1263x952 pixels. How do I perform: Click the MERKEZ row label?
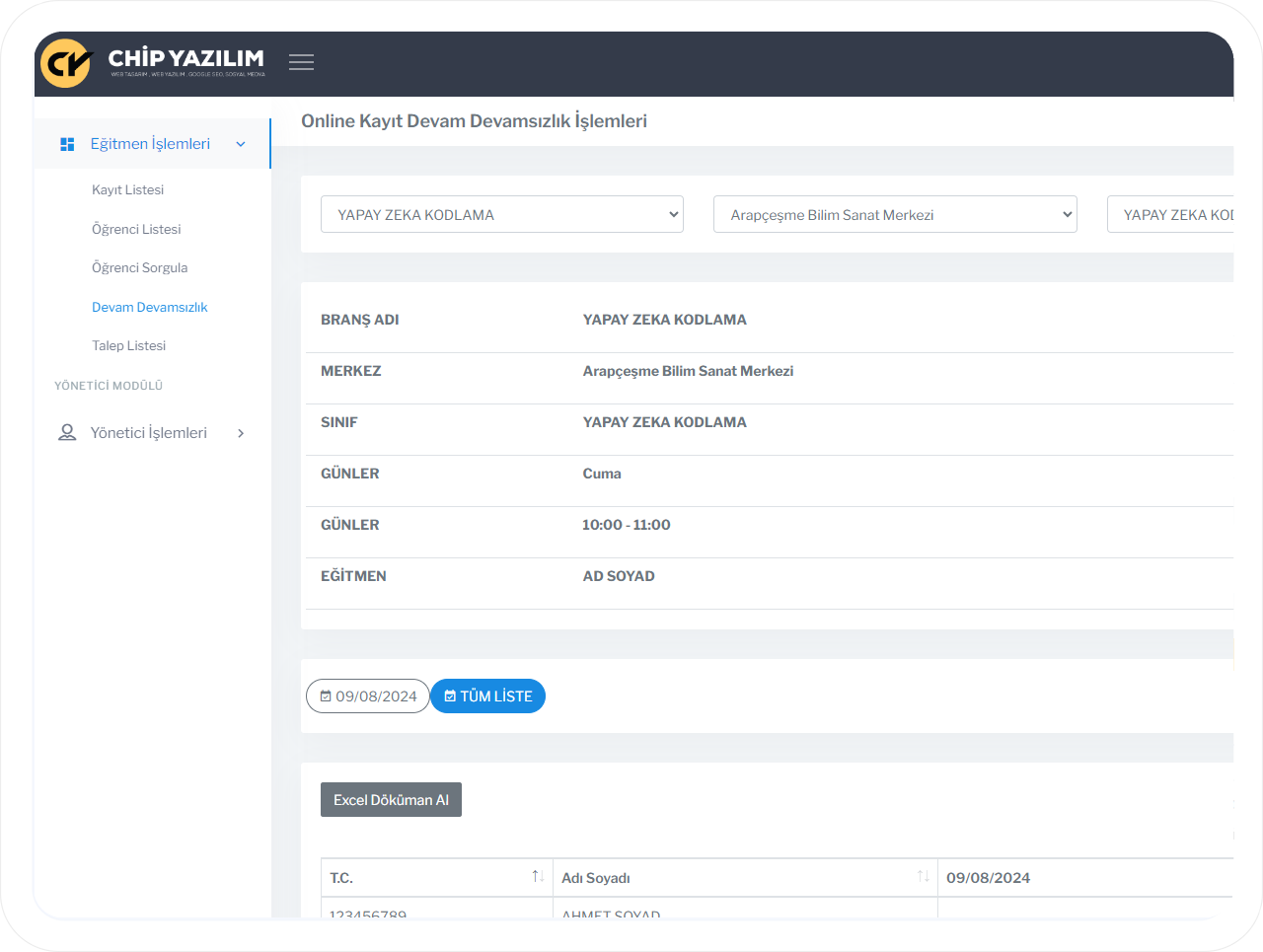pos(350,371)
